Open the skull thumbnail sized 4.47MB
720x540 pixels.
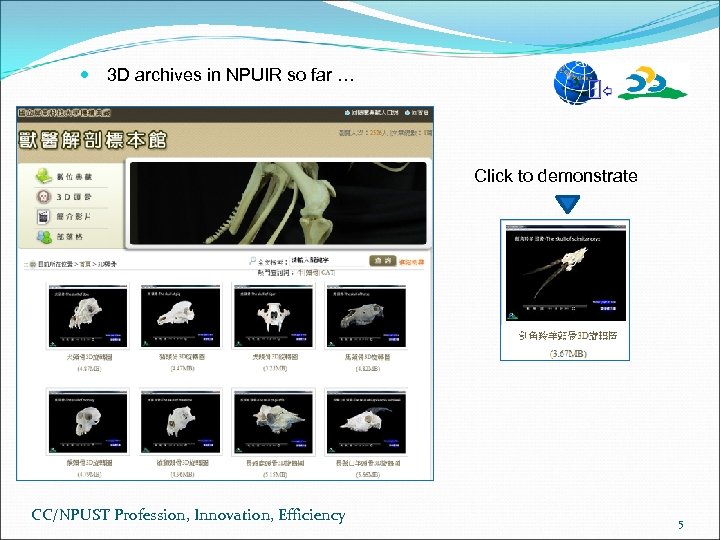click(x=180, y=316)
